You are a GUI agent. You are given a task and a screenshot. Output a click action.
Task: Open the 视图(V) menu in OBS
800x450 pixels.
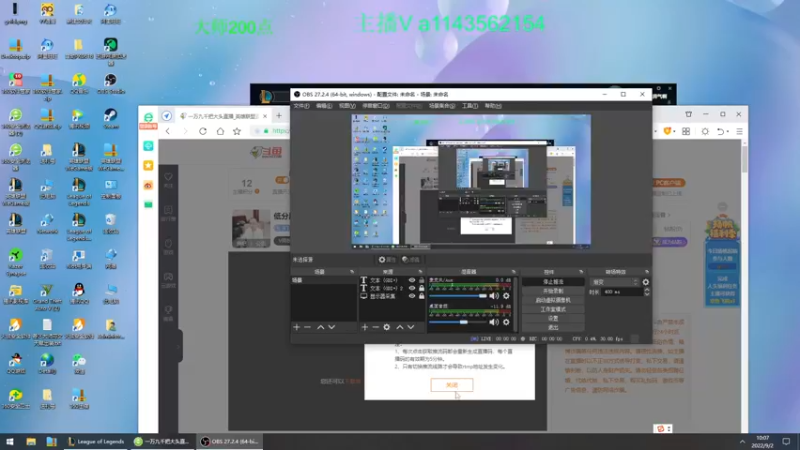[347, 106]
